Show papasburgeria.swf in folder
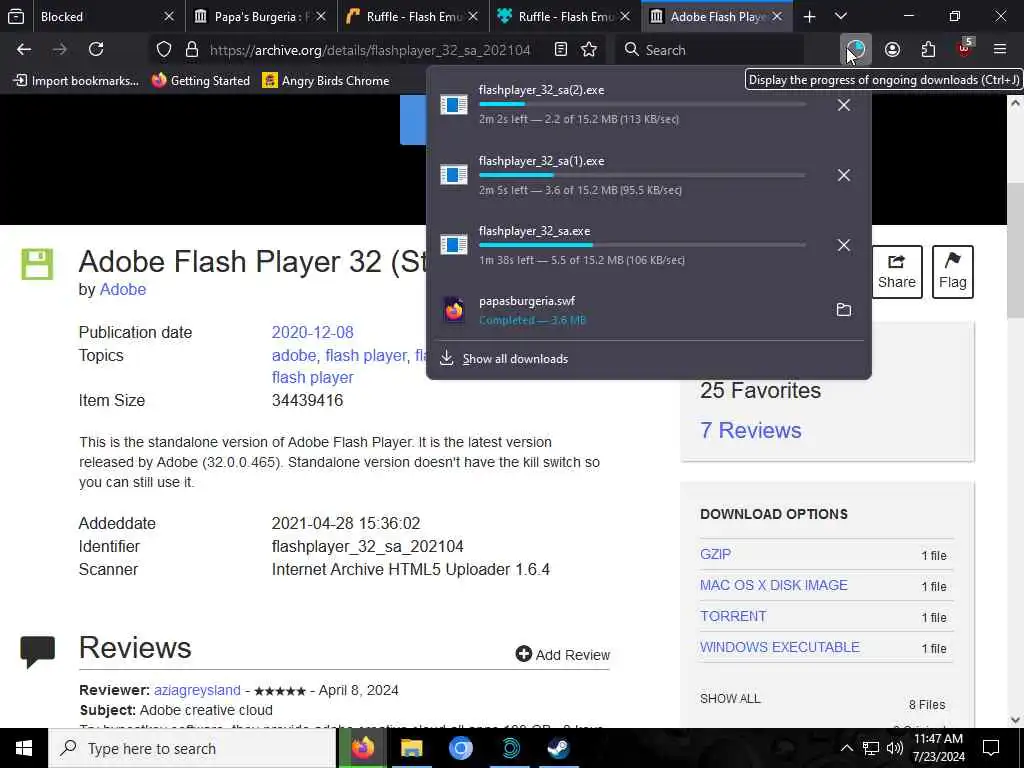Screen dimensions: 1024x768 (x=844, y=310)
